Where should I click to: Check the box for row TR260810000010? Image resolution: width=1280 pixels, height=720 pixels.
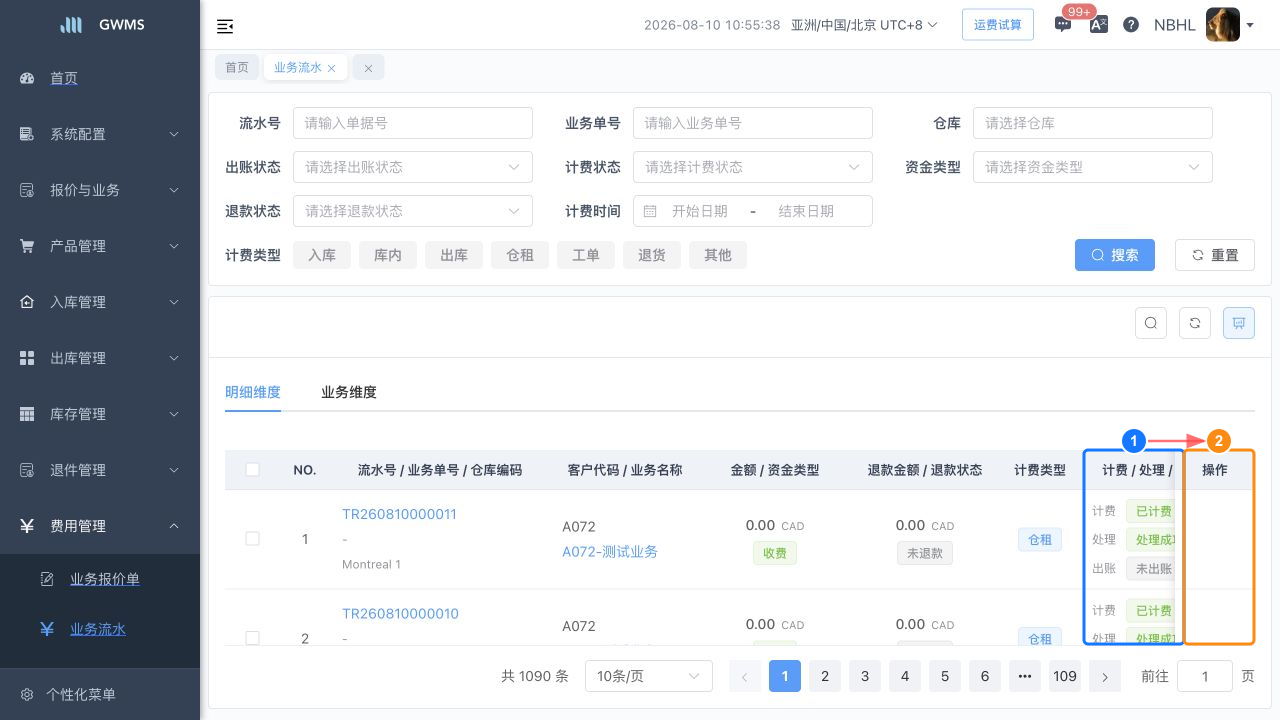(252, 638)
